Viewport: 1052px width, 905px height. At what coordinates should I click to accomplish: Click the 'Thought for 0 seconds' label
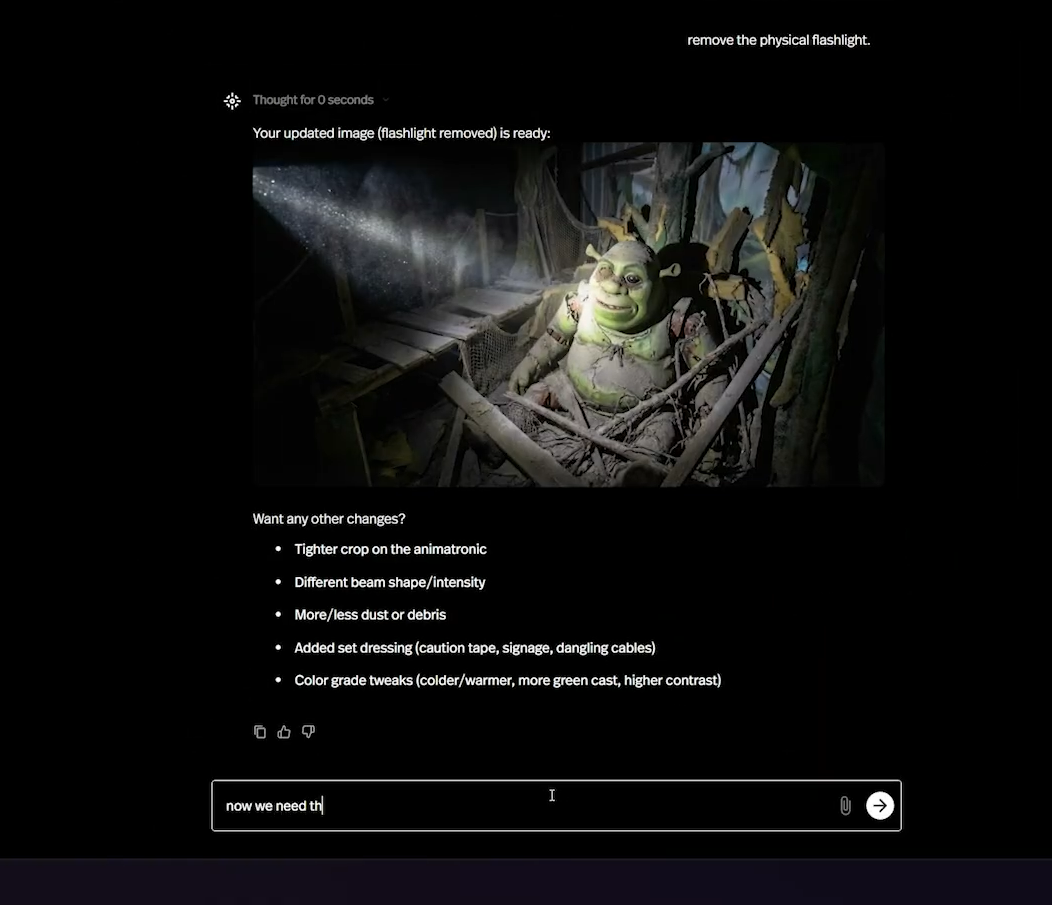tap(313, 100)
